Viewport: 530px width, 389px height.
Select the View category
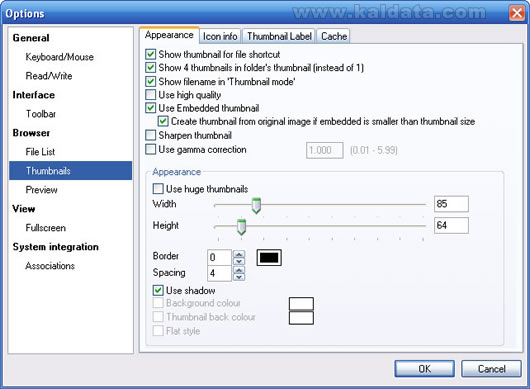(24, 209)
